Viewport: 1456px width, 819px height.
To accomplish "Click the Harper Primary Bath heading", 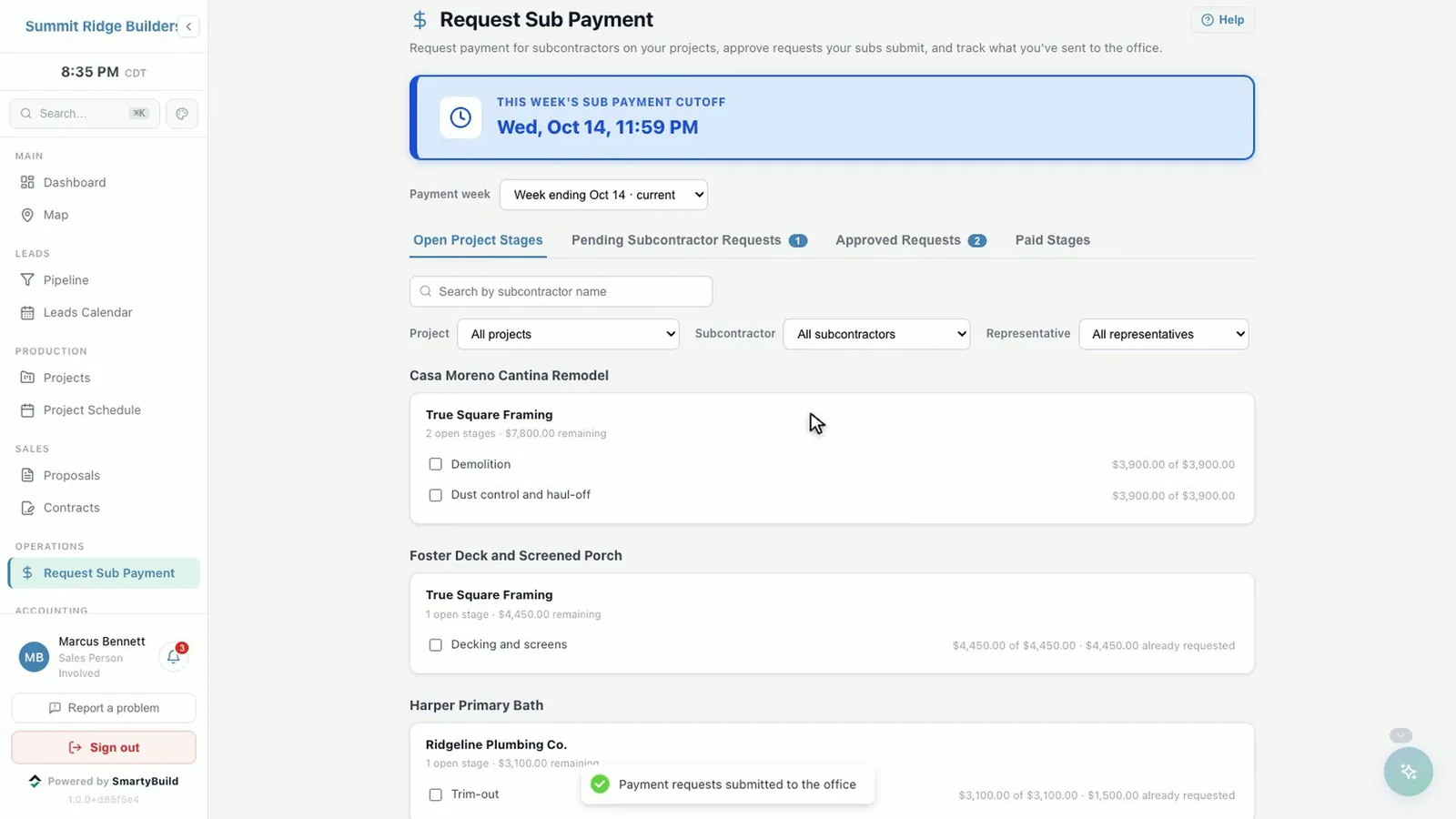I will [x=476, y=705].
